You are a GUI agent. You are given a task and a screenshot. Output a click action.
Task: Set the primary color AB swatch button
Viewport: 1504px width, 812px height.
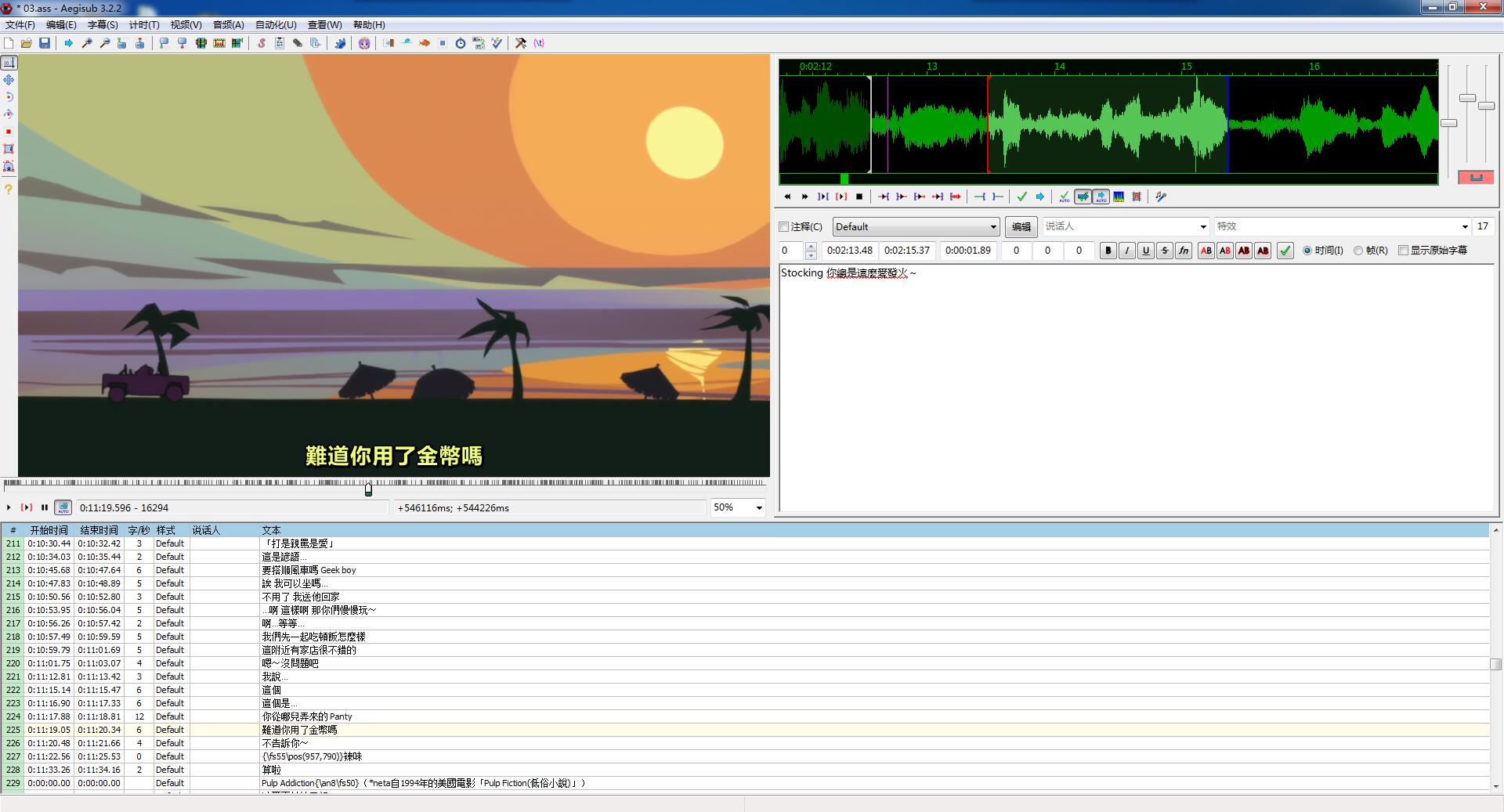[1206, 251]
